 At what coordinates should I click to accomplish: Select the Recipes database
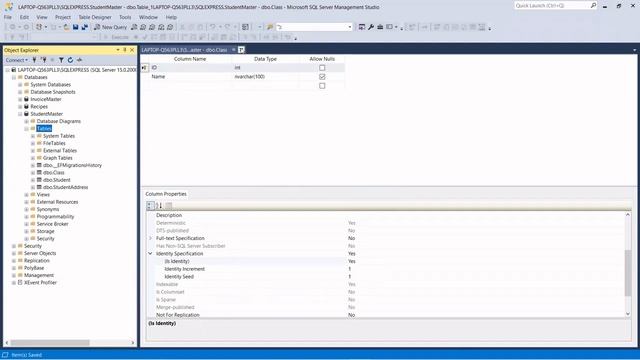pyautogui.click(x=39, y=107)
